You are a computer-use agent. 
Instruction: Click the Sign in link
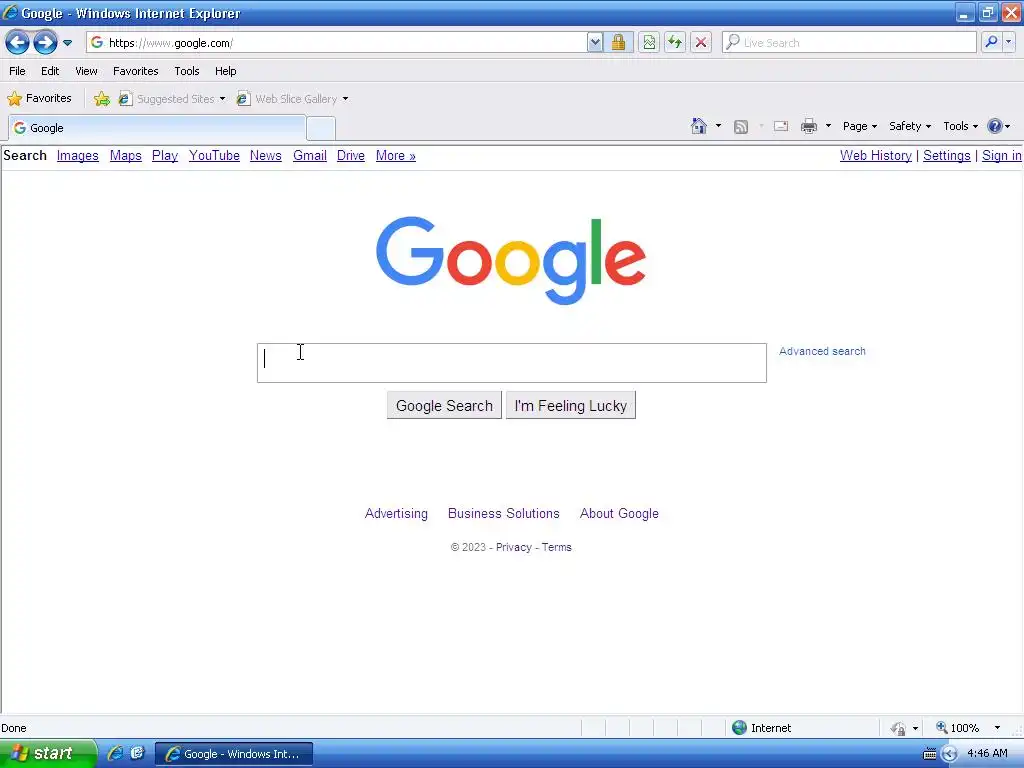(1001, 155)
